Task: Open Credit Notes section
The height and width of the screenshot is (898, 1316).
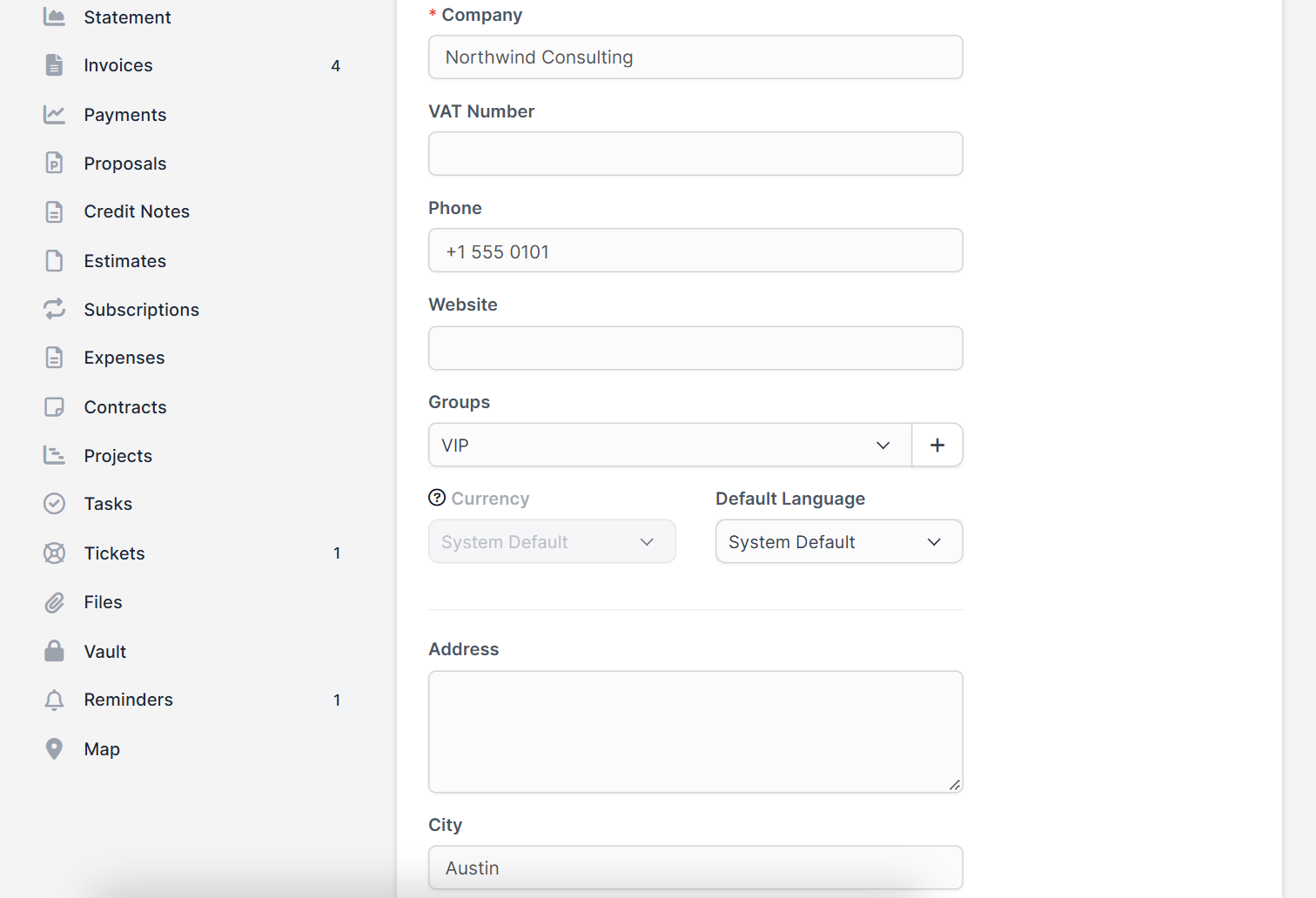Action: pyautogui.click(x=137, y=211)
